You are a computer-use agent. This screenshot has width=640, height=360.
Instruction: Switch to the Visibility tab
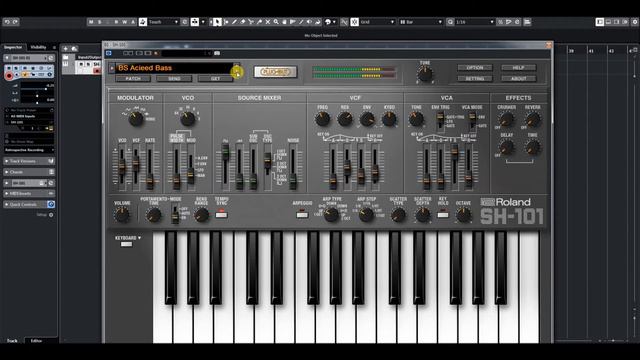tap(38, 47)
